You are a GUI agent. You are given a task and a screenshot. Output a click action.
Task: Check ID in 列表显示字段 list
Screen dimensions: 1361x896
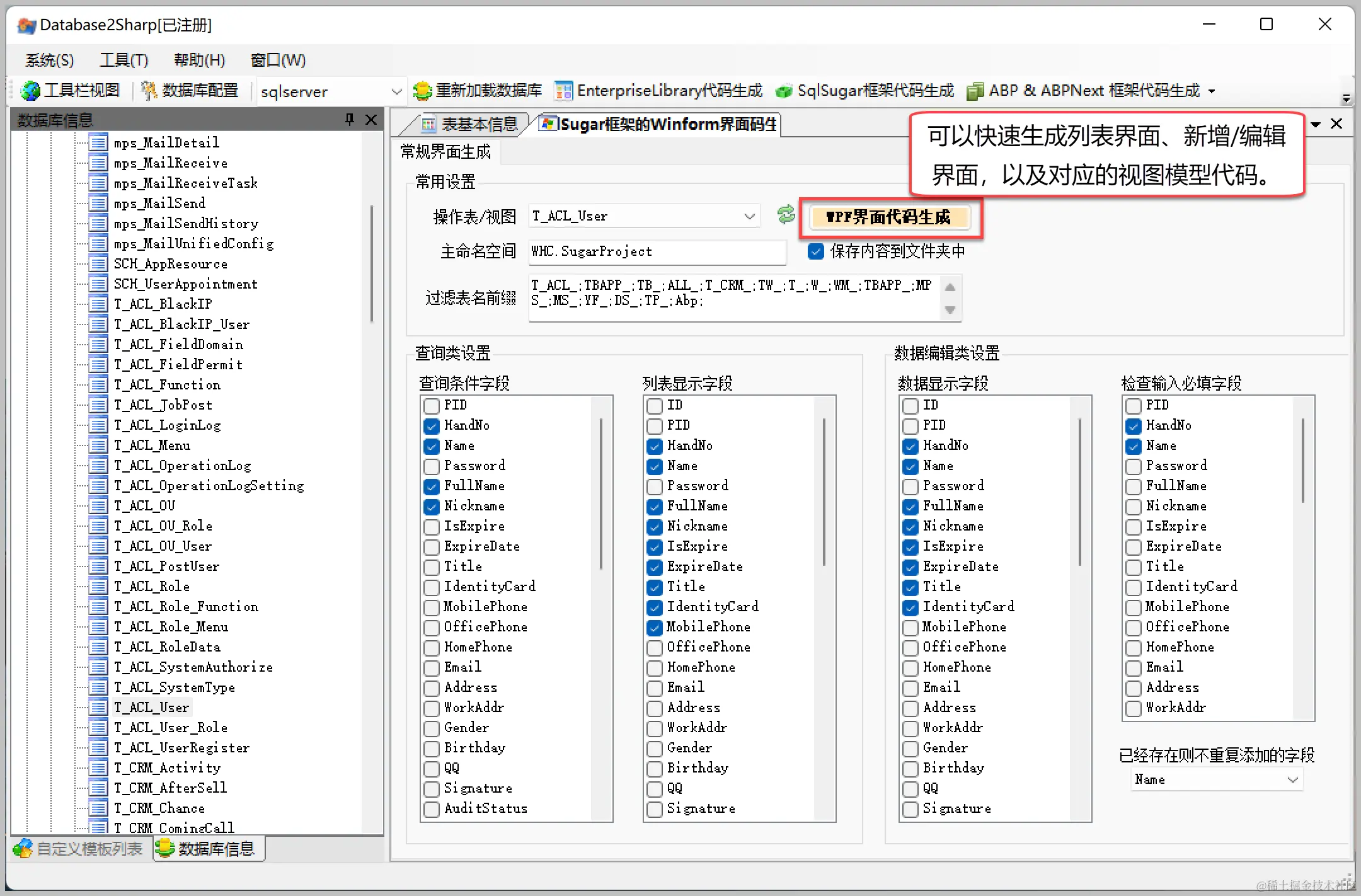[655, 405]
